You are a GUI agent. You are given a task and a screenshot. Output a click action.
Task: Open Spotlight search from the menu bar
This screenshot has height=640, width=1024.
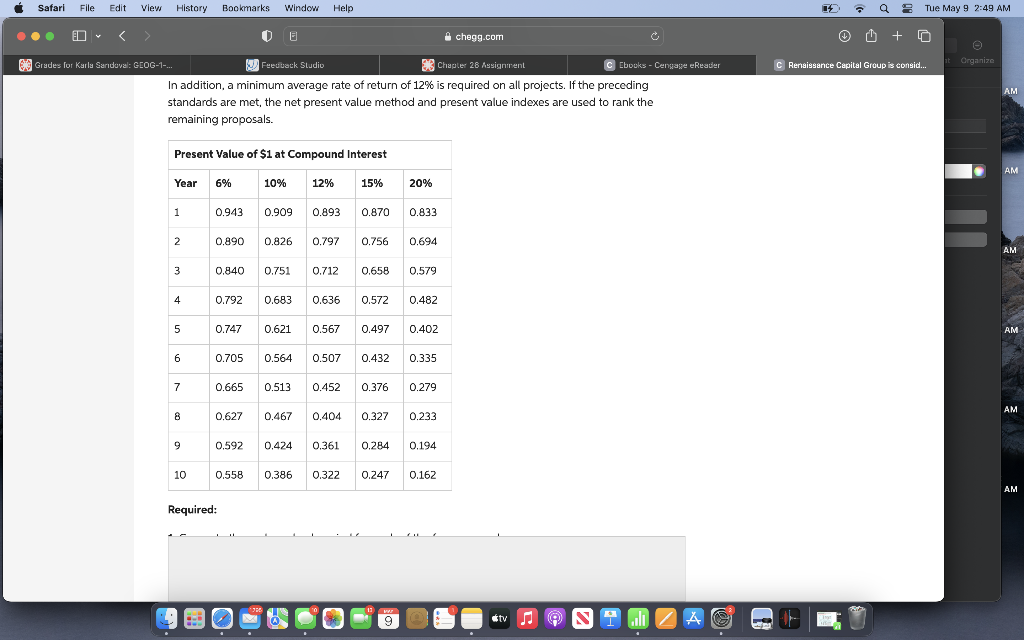884,8
